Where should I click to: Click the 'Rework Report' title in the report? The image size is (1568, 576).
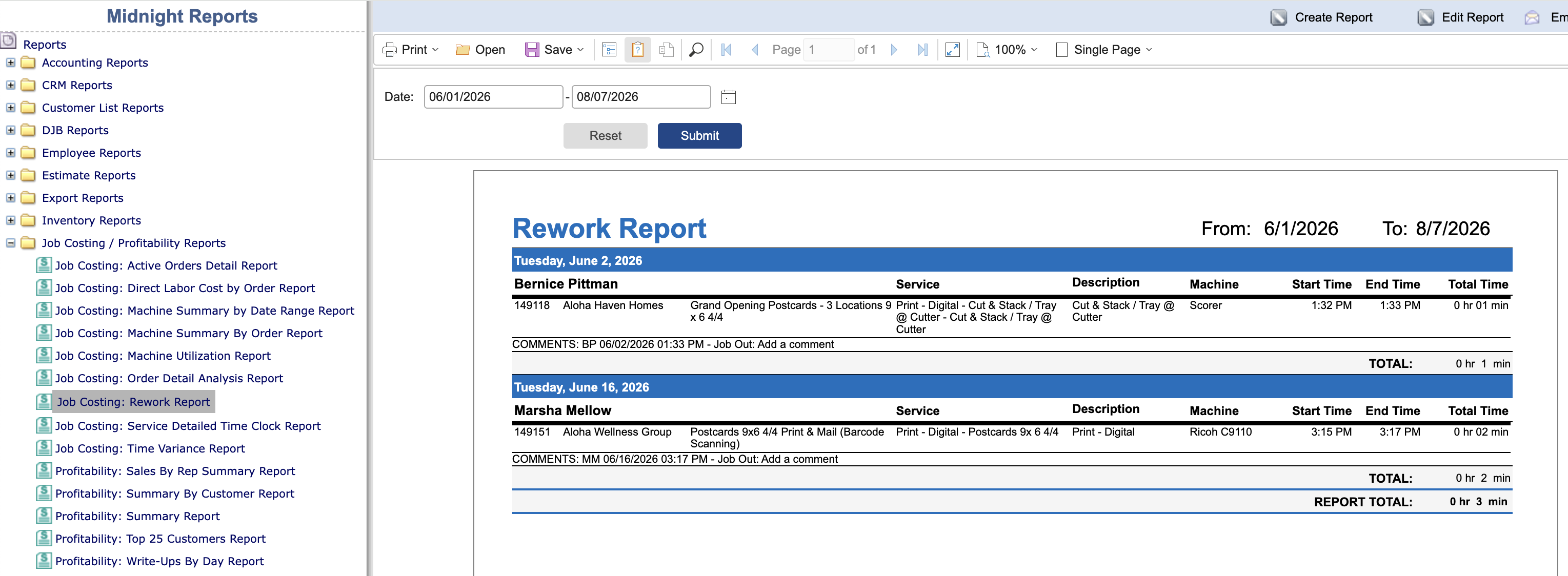(x=609, y=228)
